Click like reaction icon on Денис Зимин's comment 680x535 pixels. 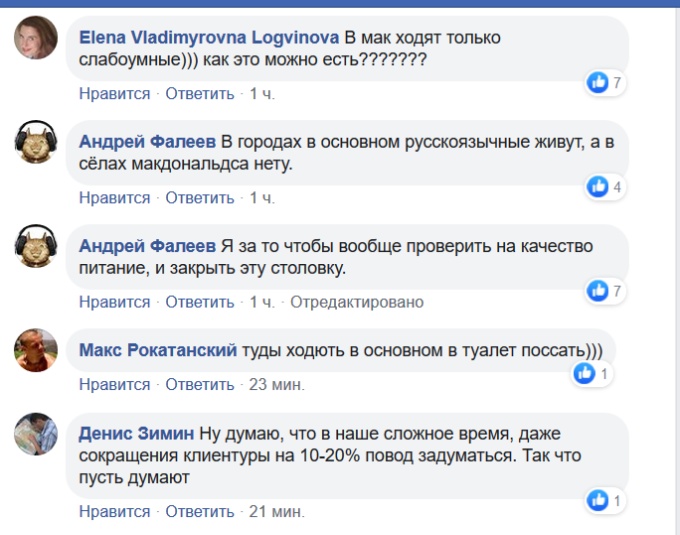coord(598,500)
